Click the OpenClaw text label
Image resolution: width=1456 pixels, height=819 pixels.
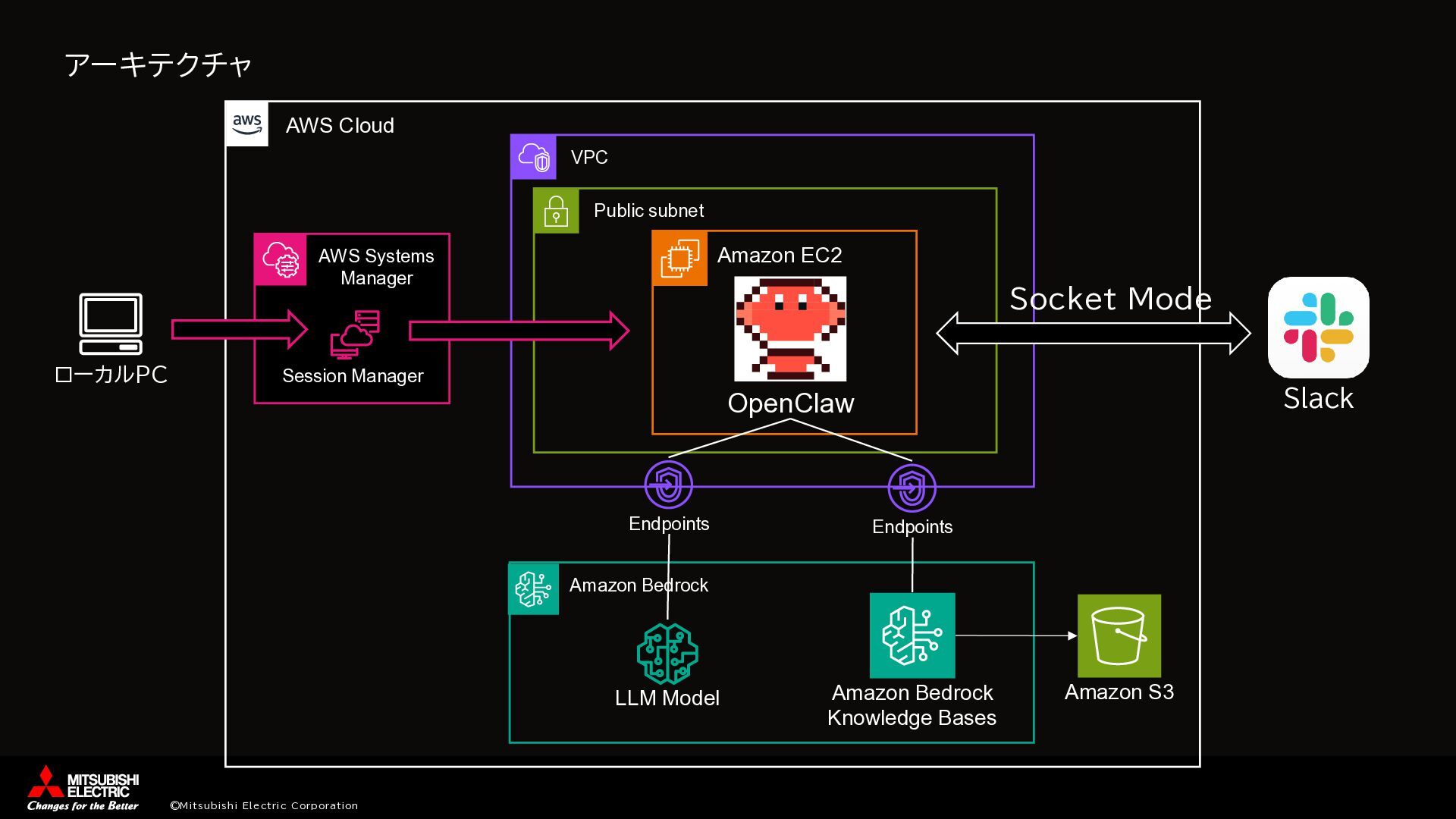790,403
